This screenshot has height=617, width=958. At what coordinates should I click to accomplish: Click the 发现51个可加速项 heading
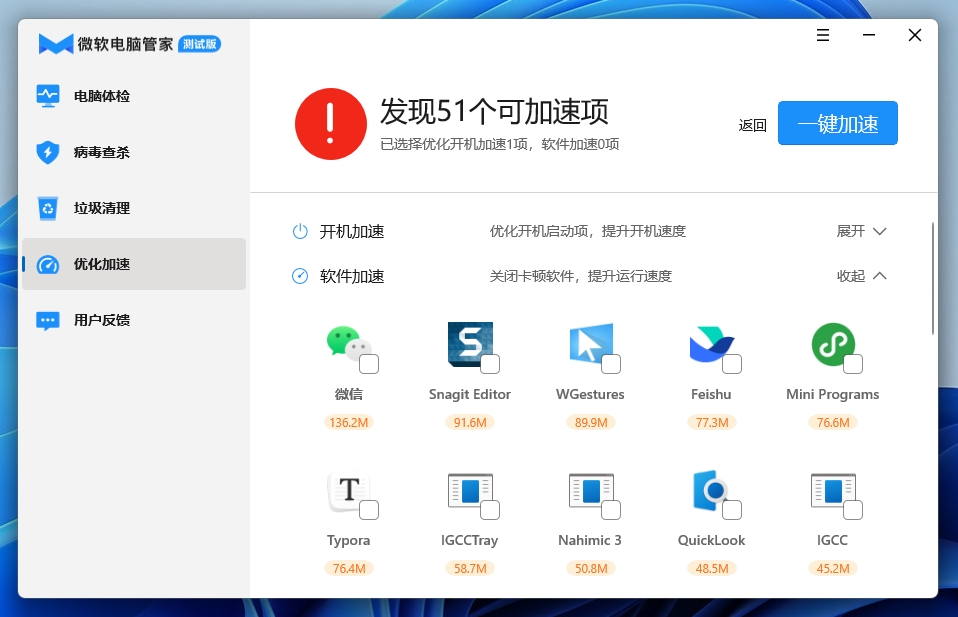pyautogui.click(x=494, y=112)
